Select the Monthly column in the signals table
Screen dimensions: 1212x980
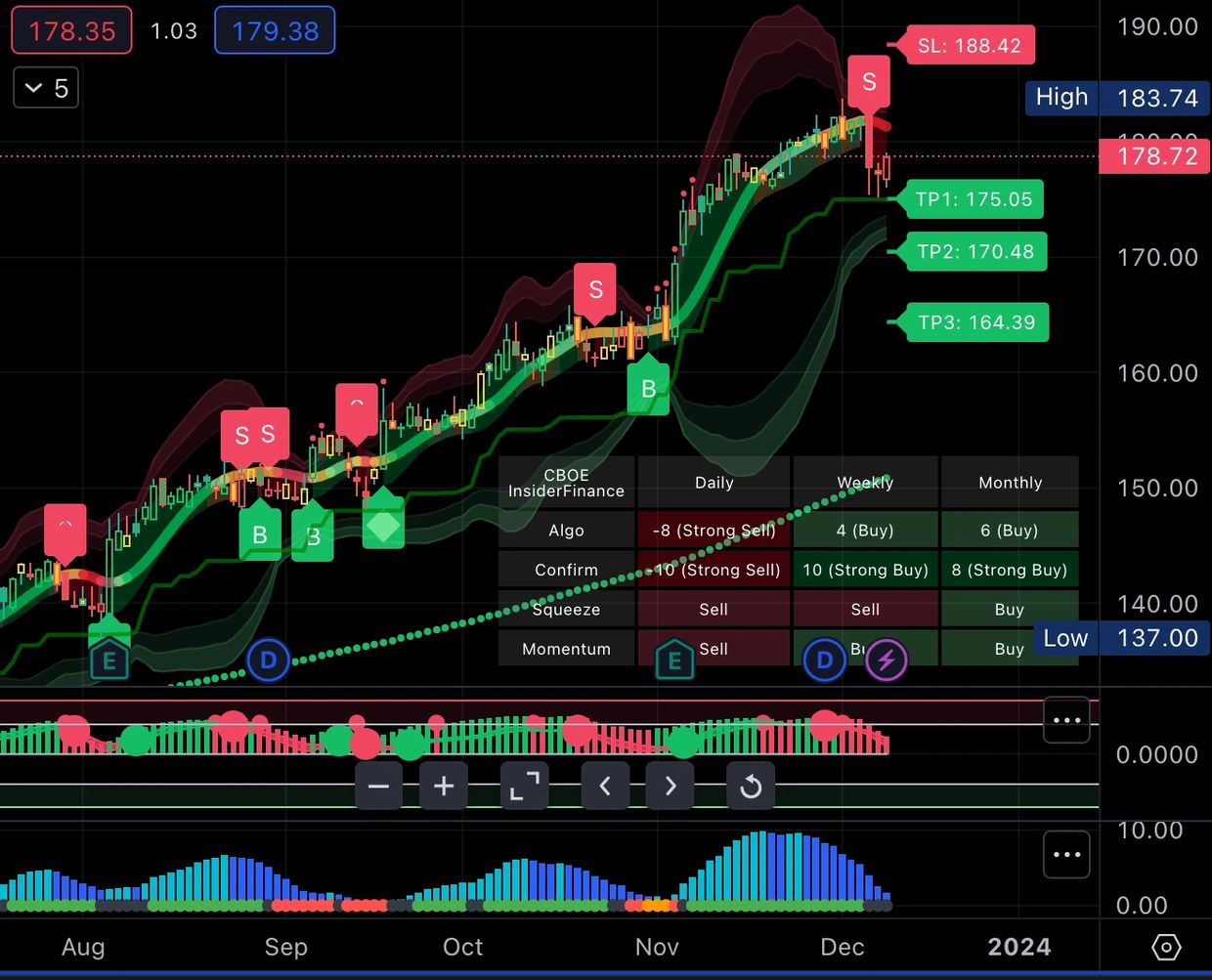tap(1010, 482)
